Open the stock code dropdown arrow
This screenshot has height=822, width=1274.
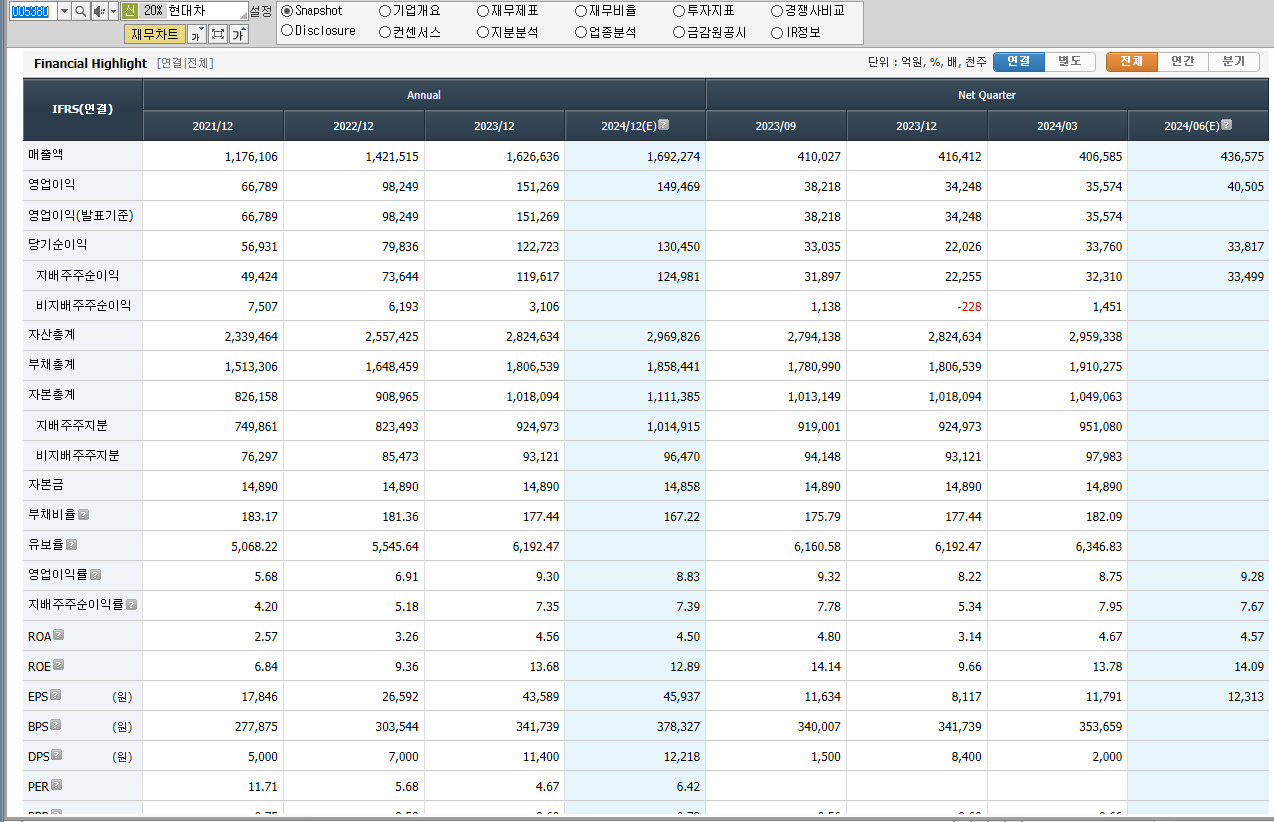64,11
